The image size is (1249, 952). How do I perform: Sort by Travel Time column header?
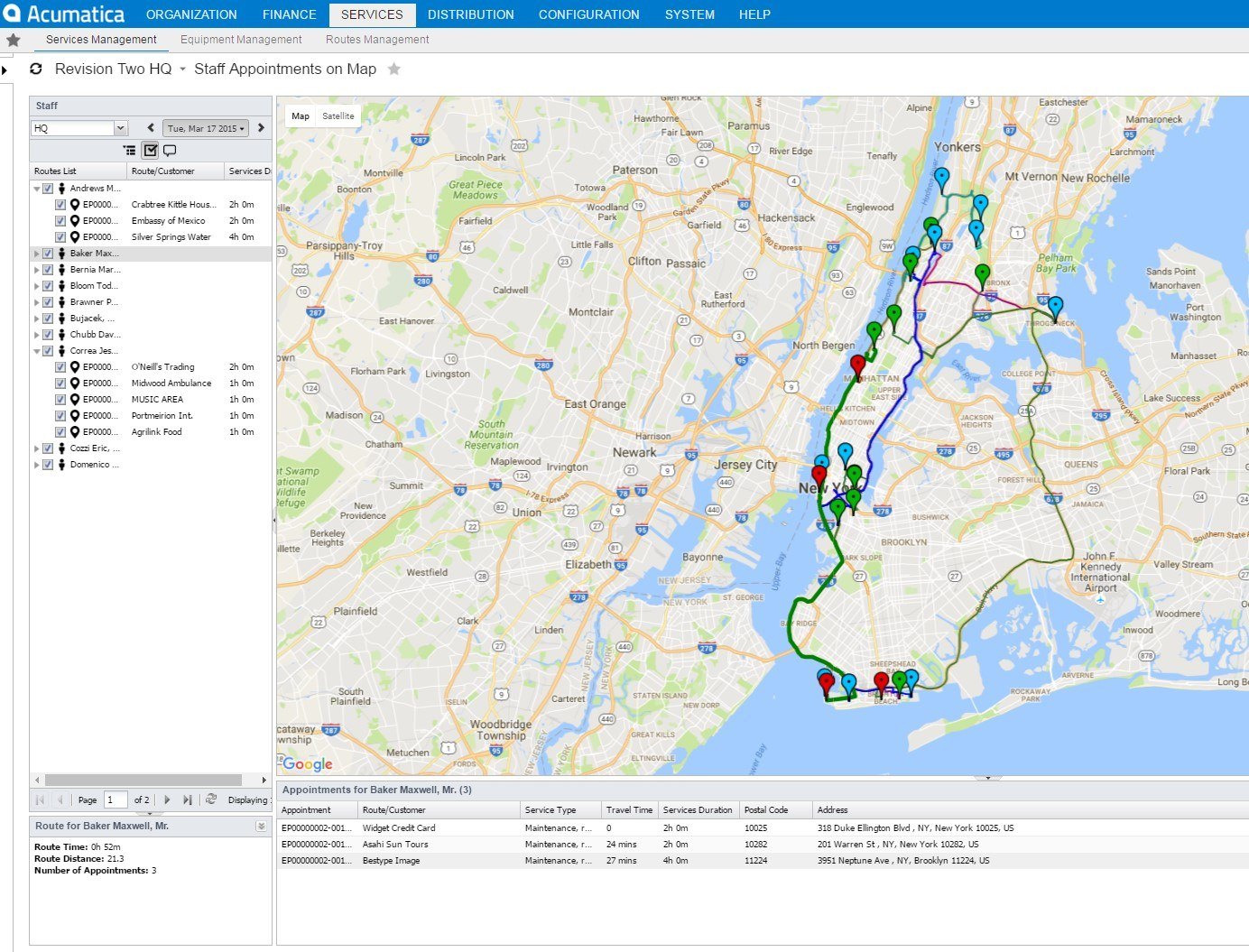629,809
